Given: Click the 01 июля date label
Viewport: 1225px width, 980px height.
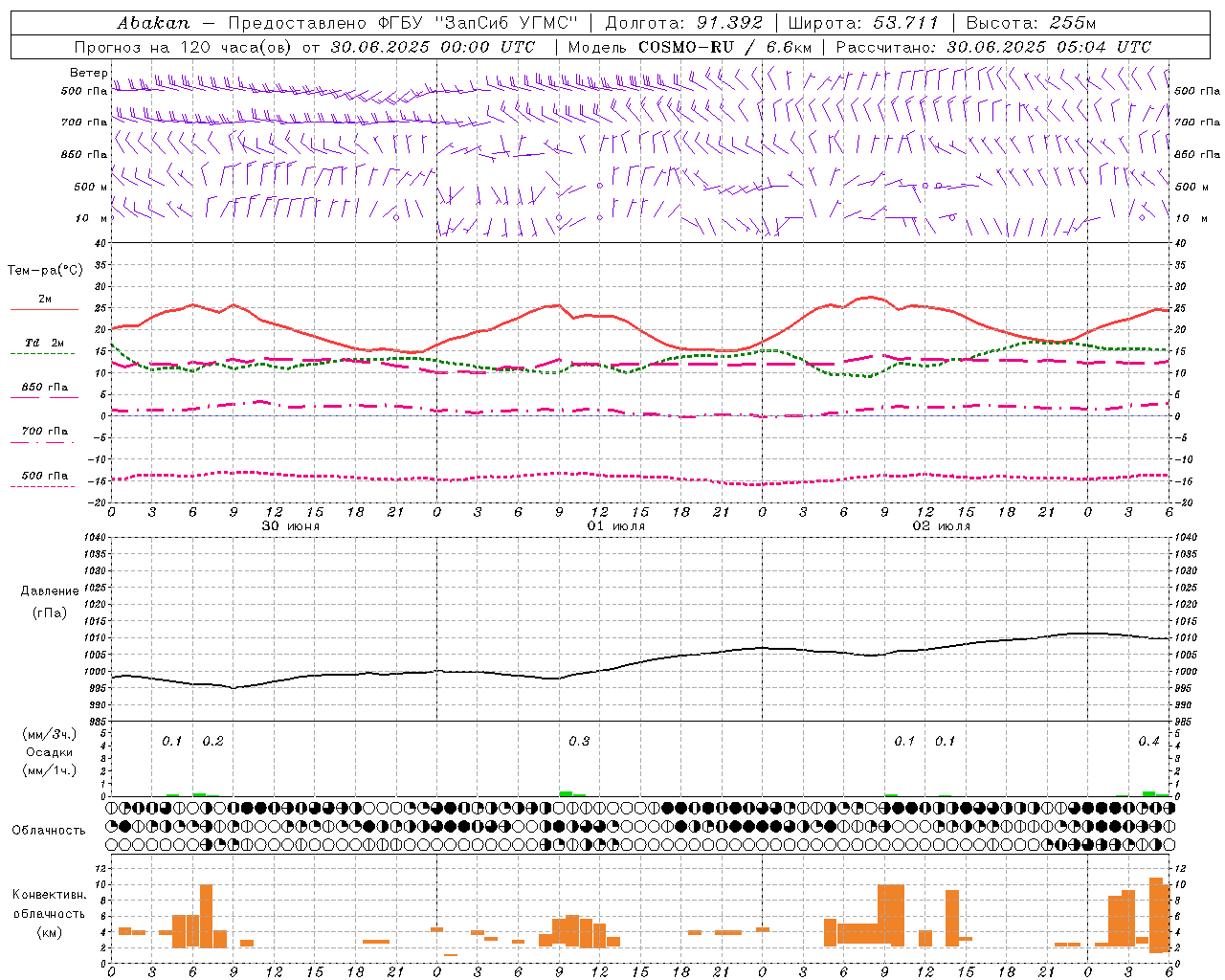Looking at the screenshot, I should pyautogui.click(x=615, y=526).
